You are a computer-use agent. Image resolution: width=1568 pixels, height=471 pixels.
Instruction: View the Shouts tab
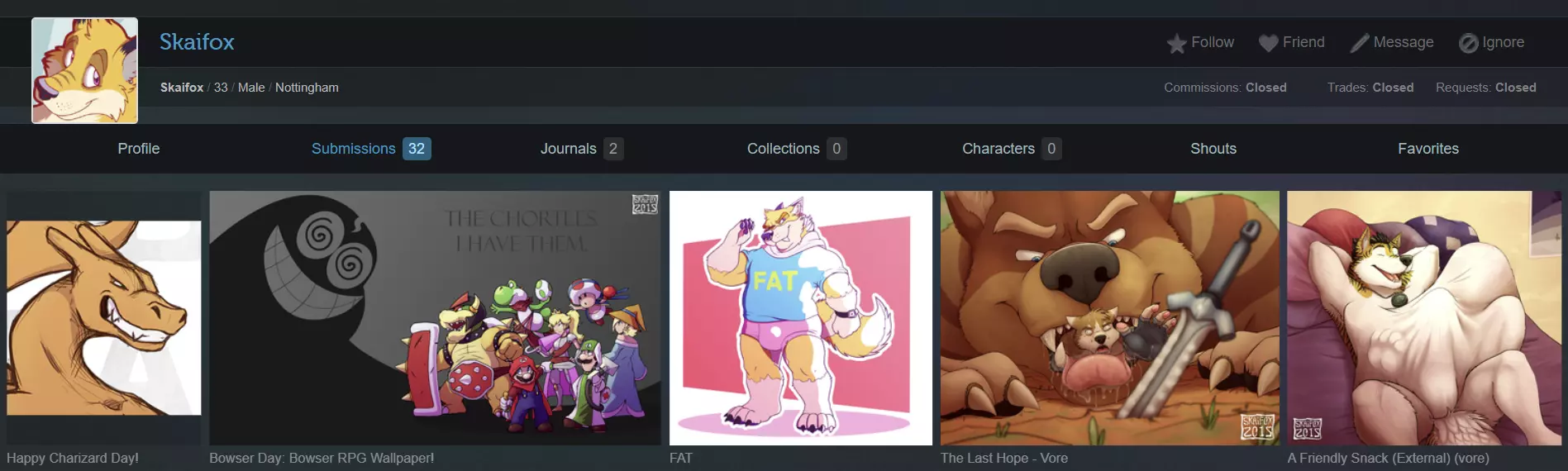pyautogui.click(x=1213, y=149)
